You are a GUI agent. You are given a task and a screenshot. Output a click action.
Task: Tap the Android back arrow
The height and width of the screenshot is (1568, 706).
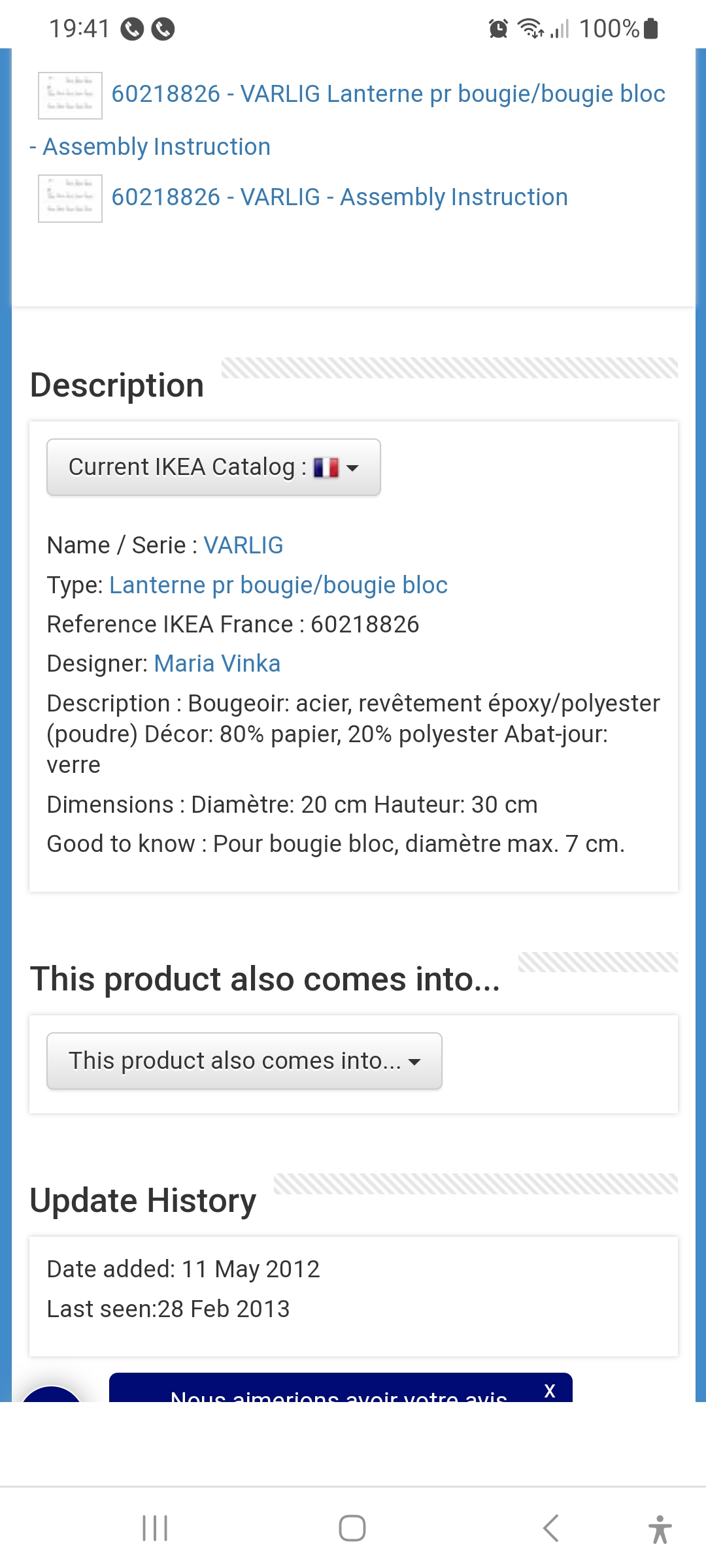click(551, 1528)
